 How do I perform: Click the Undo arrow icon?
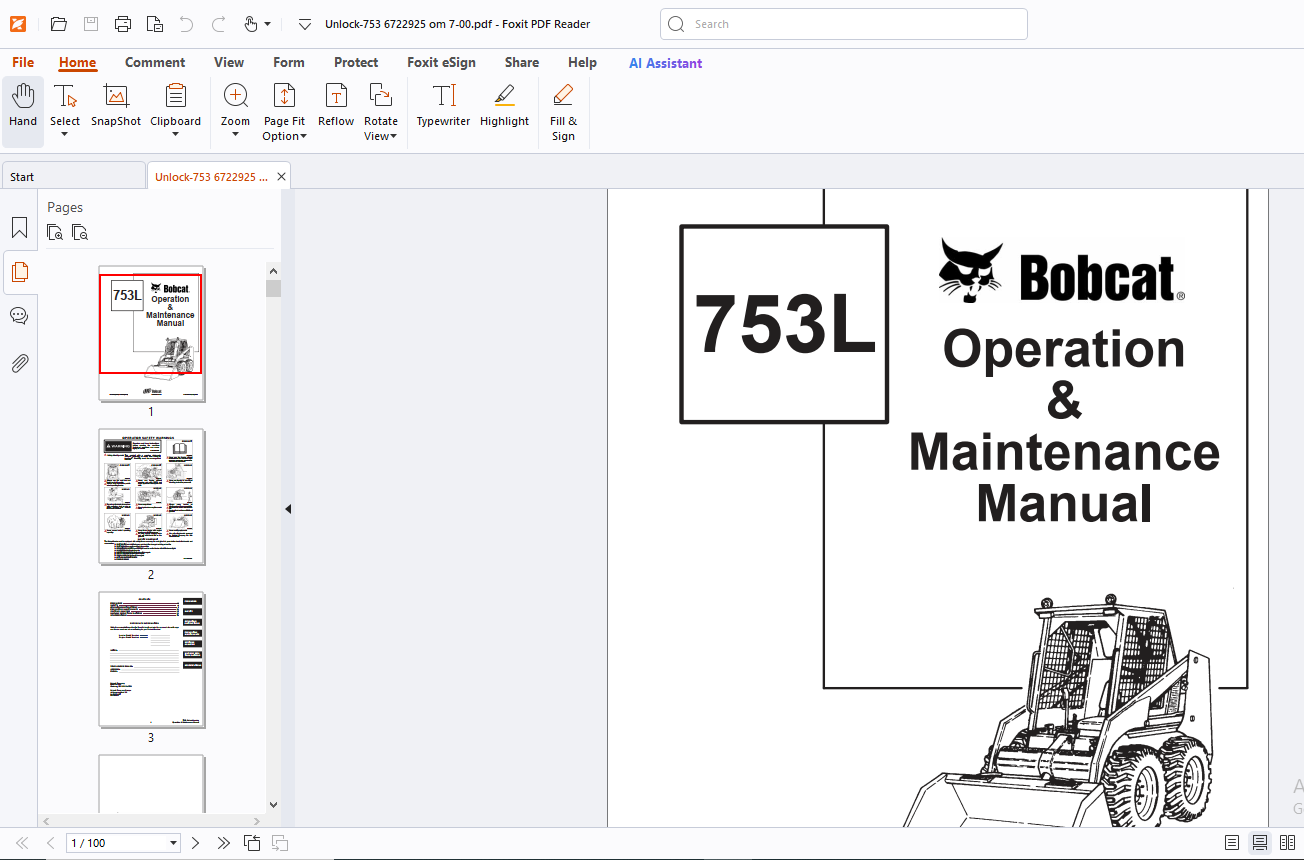pyautogui.click(x=186, y=24)
